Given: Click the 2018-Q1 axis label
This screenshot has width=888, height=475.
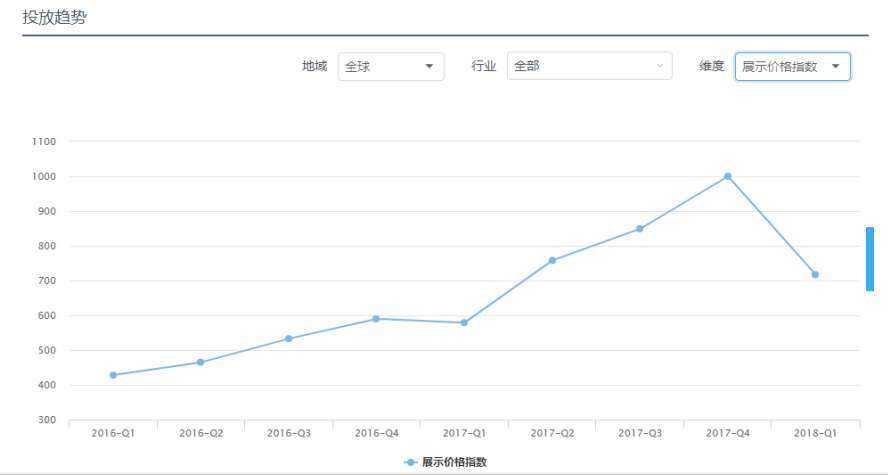Looking at the screenshot, I should [816, 433].
